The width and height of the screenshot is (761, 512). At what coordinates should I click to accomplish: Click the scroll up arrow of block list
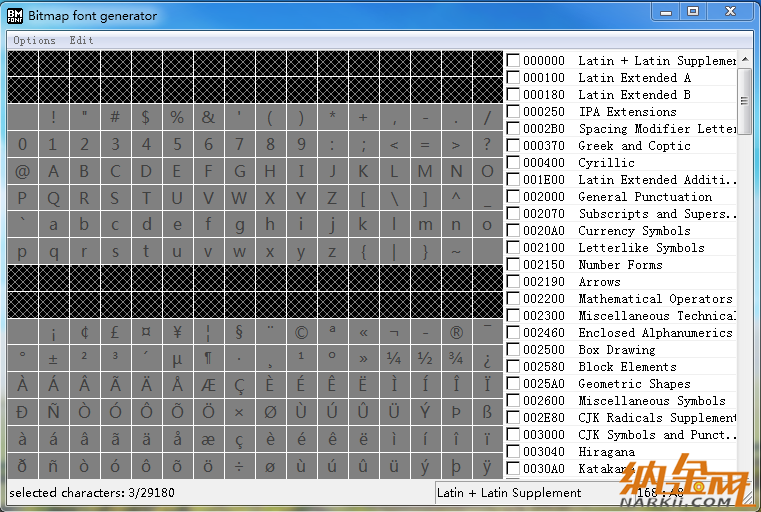coord(745,59)
